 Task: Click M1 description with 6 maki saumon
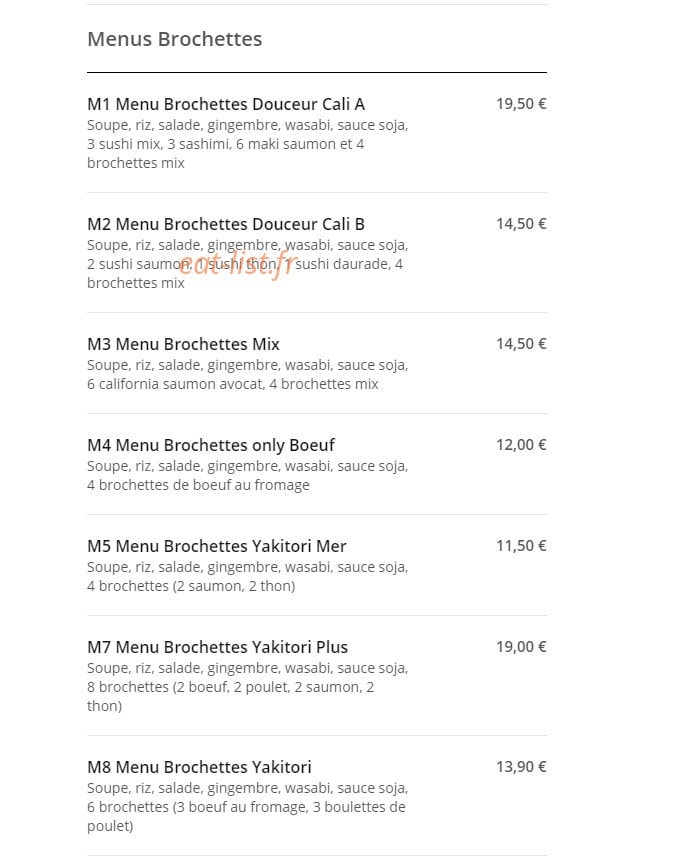pos(248,144)
